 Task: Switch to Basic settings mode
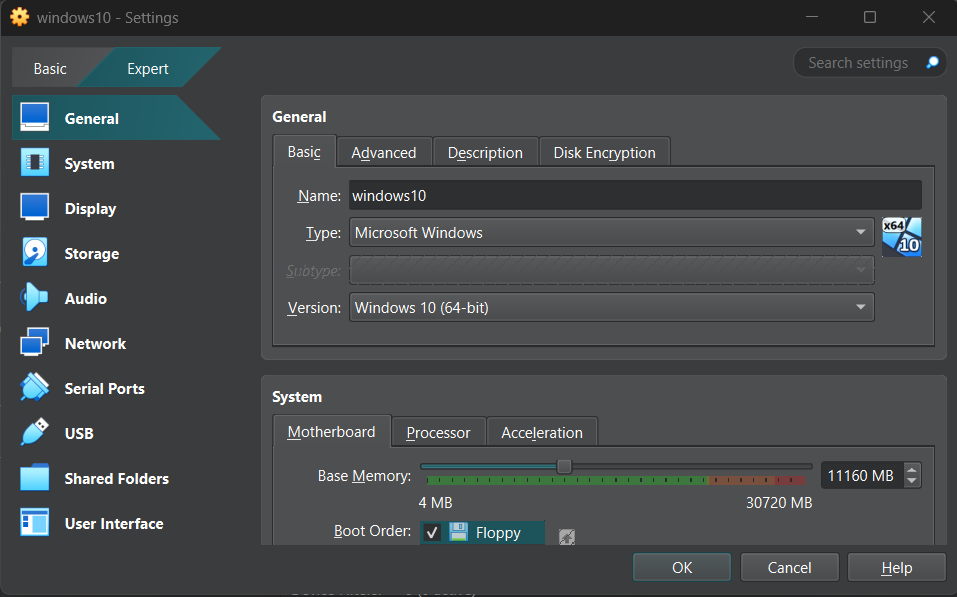(50, 68)
